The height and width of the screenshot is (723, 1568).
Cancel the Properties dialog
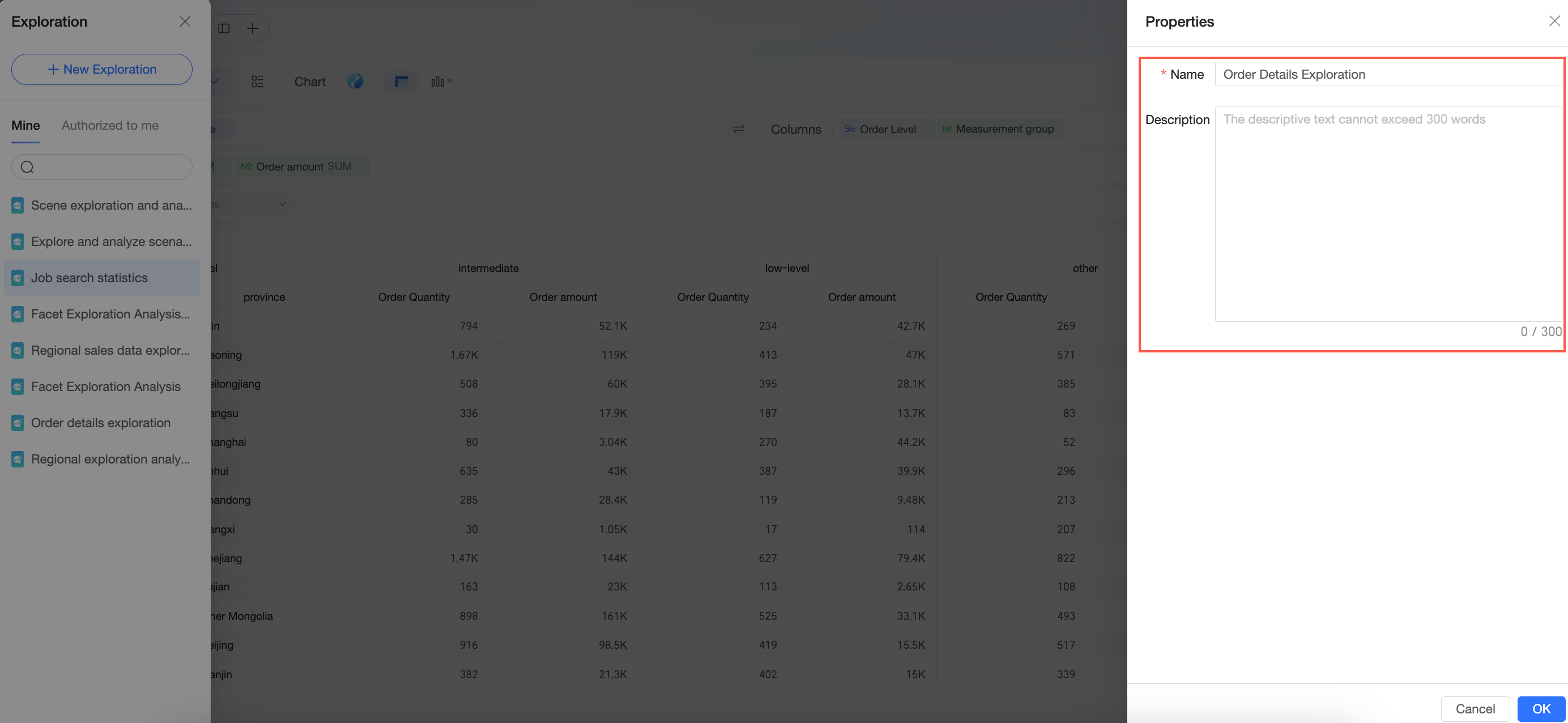pyautogui.click(x=1475, y=708)
